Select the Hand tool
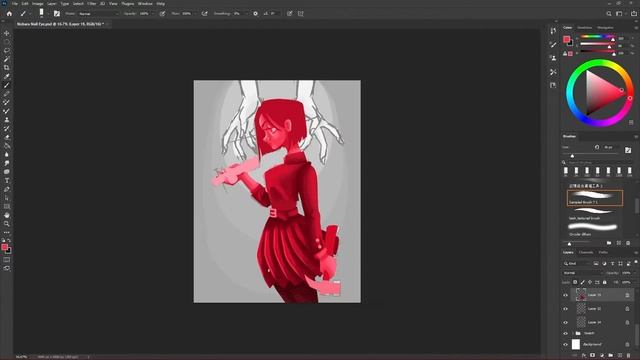The width and height of the screenshot is (640, 360). point(7,215)
